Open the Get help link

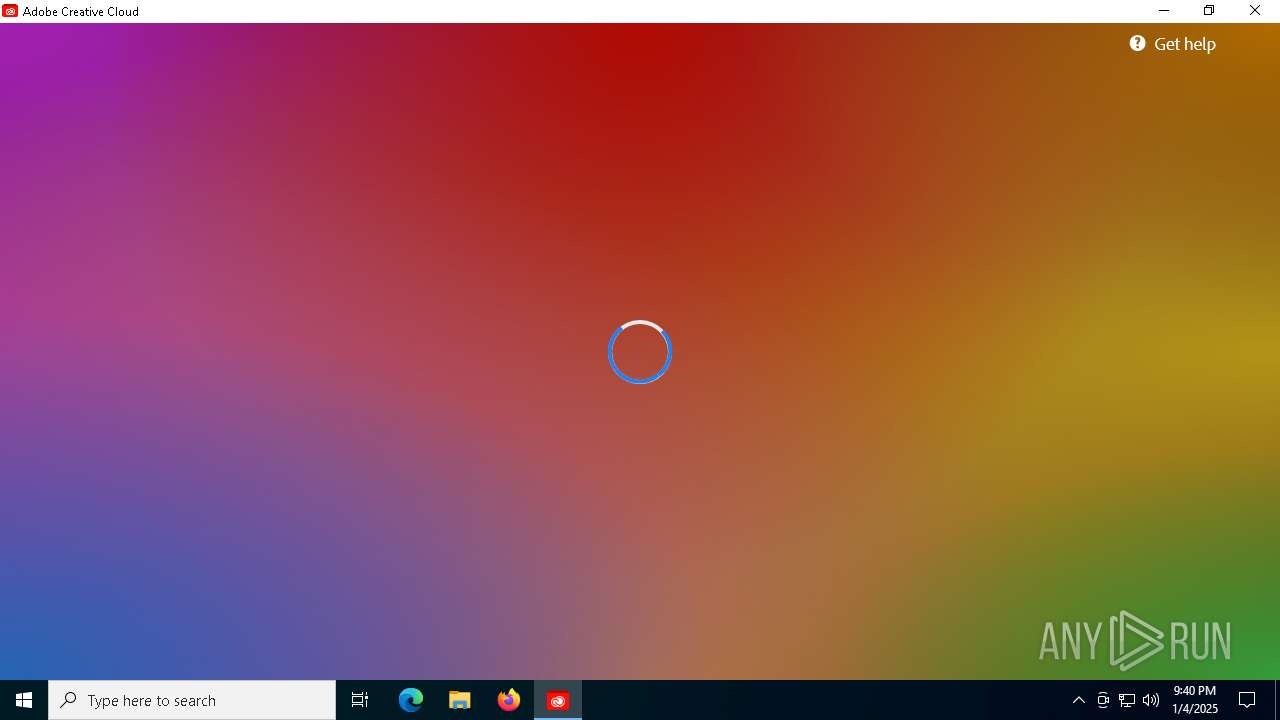click(1173, 44)
